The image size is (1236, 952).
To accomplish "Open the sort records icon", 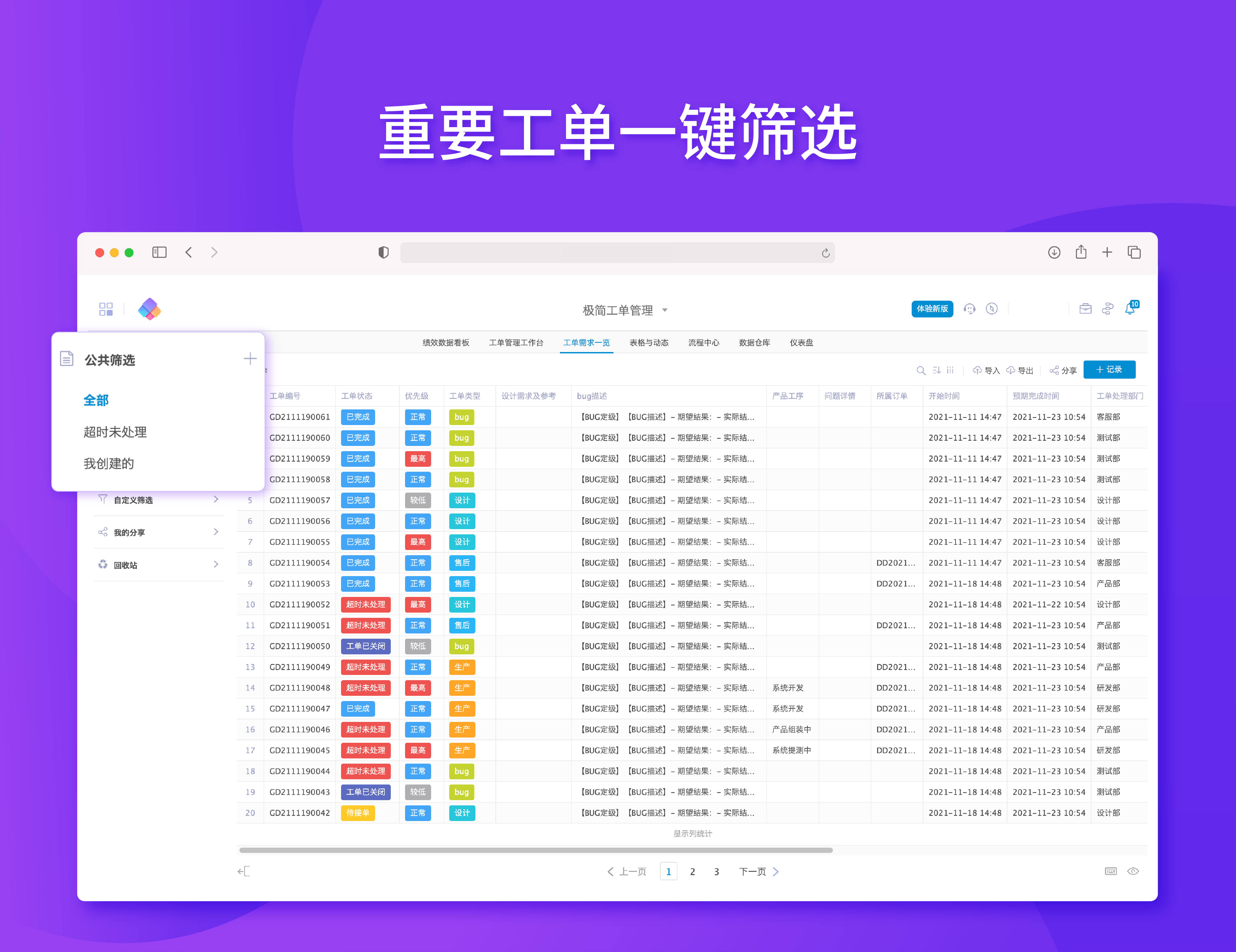I will point(937,370).
